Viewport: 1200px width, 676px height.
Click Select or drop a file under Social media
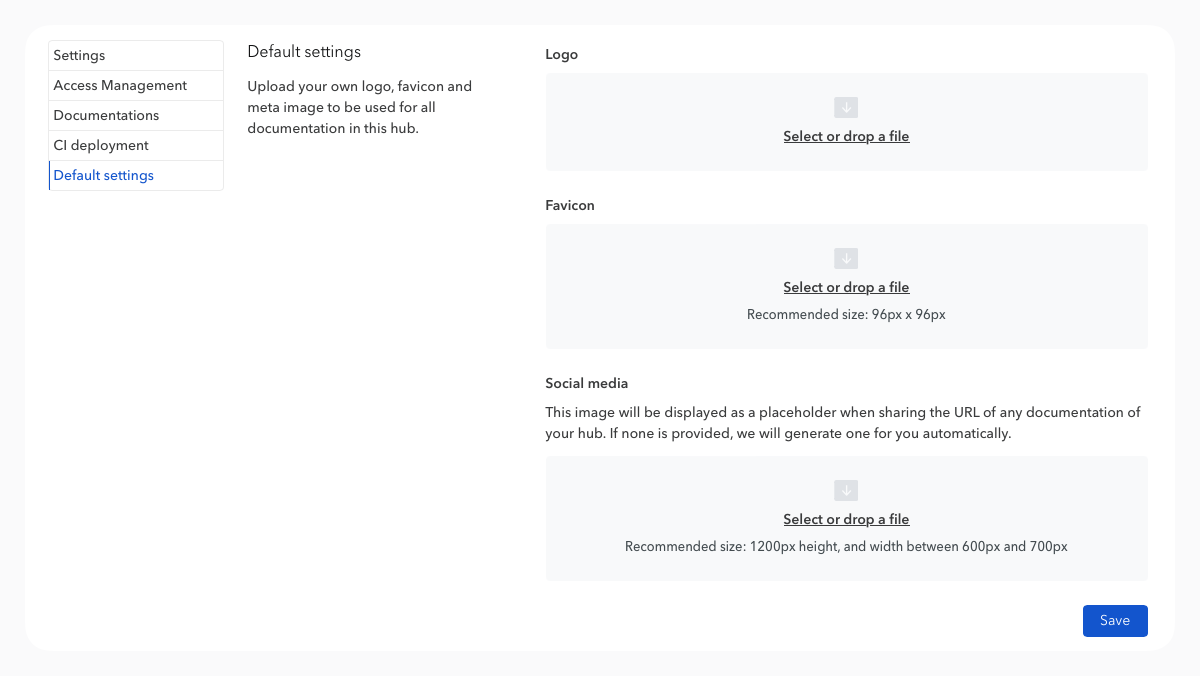(x=846, y=519)
